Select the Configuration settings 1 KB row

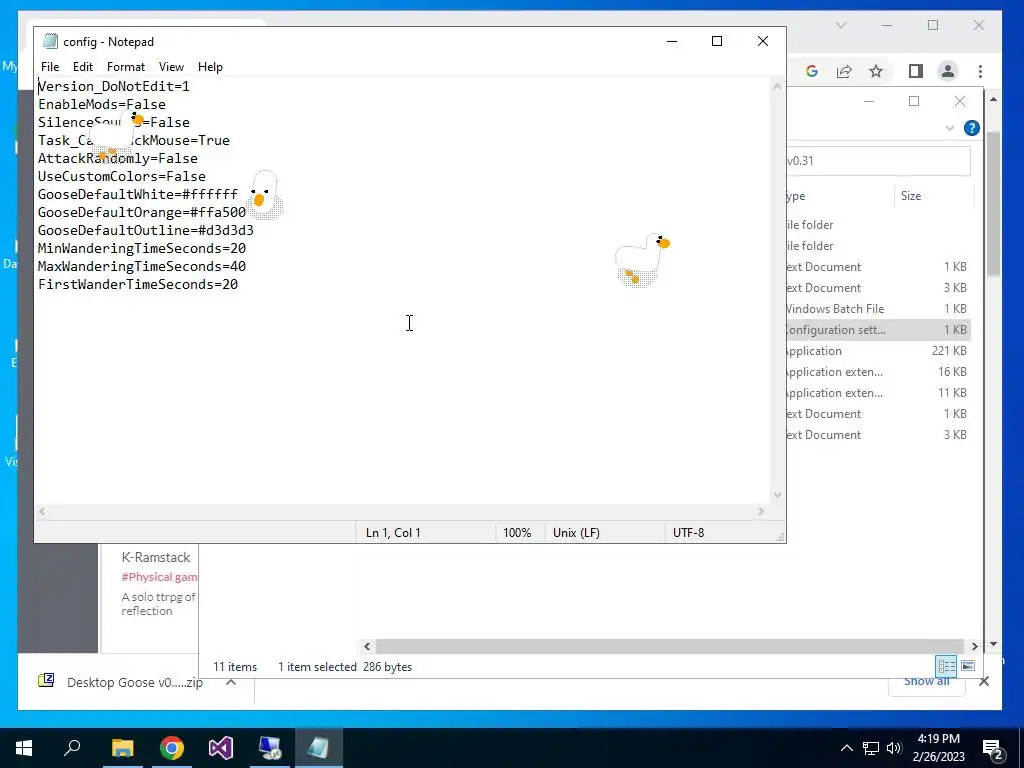[x=878, y=330]
